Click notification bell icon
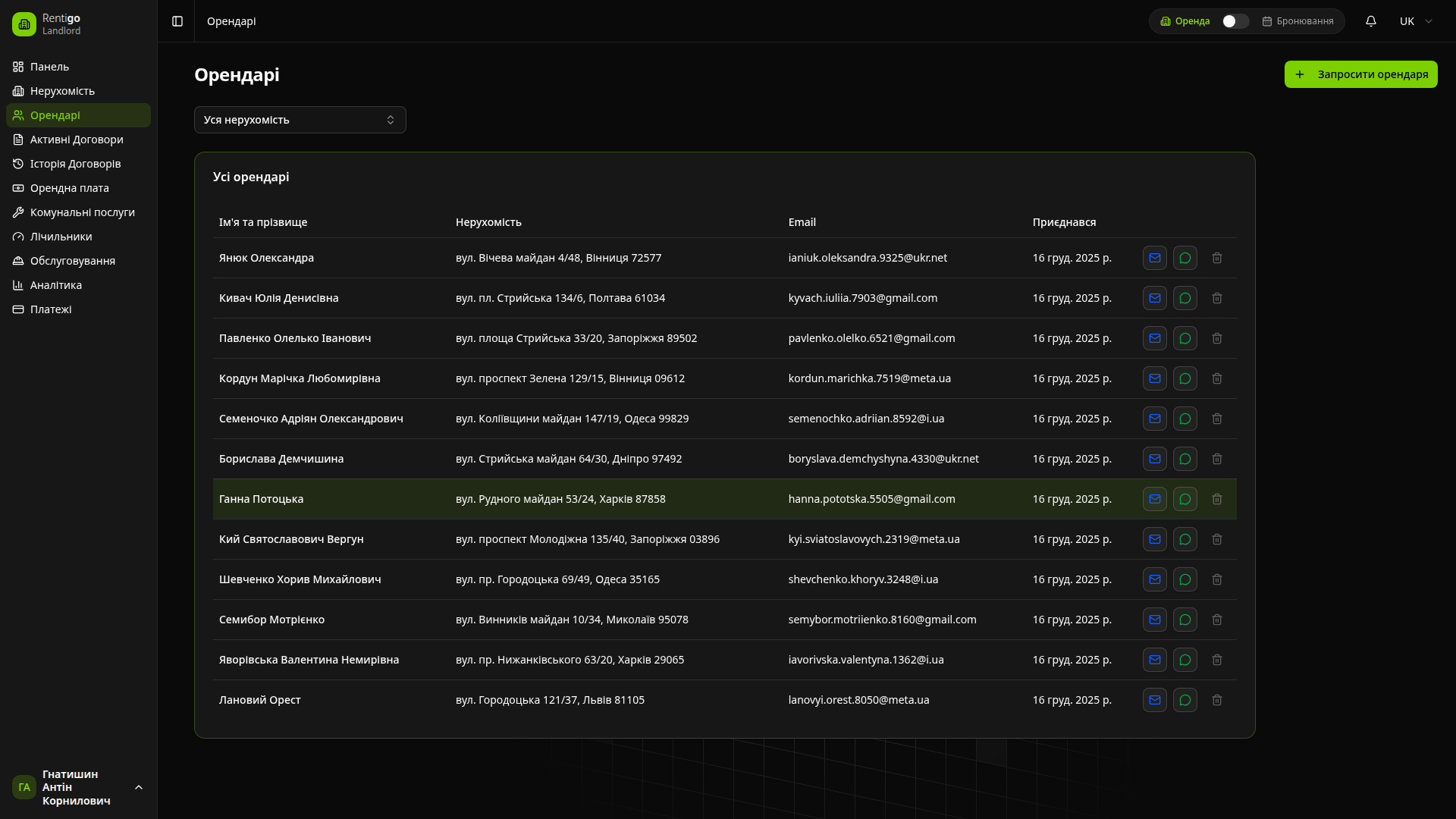The image size is (1456, 819). tap(1370, 21)
